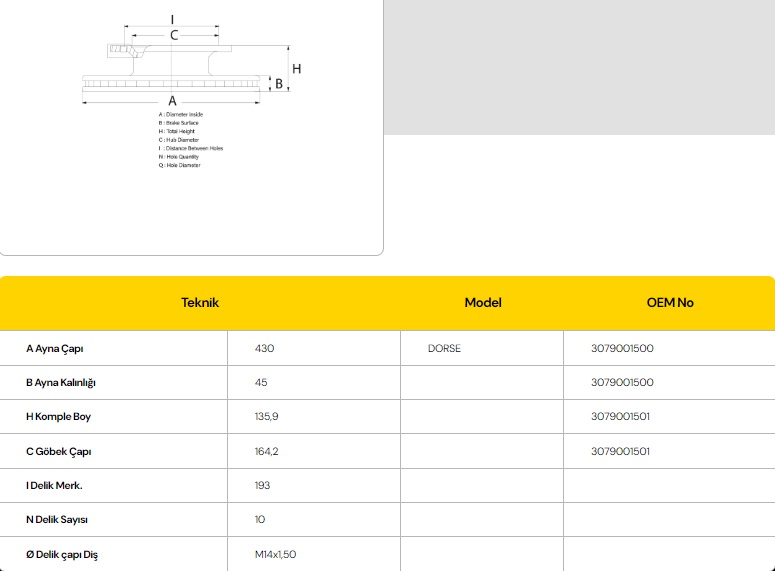Click the 'C Göbek Çapı' row label
This screenshot has width=775, height=571.
pos(58,451)
